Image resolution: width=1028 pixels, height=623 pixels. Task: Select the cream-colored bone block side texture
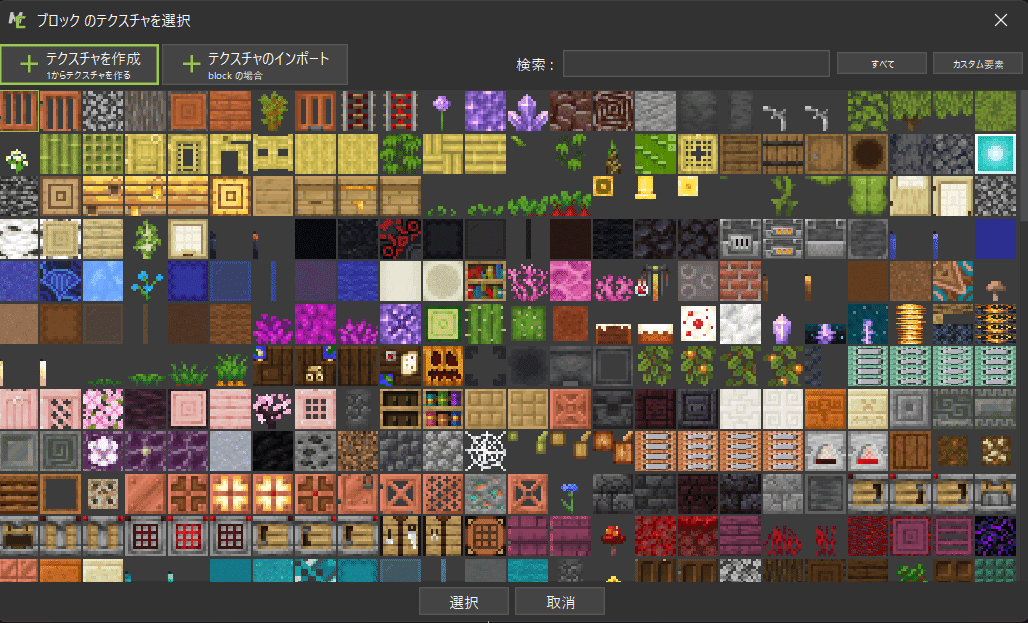(400, 281)
